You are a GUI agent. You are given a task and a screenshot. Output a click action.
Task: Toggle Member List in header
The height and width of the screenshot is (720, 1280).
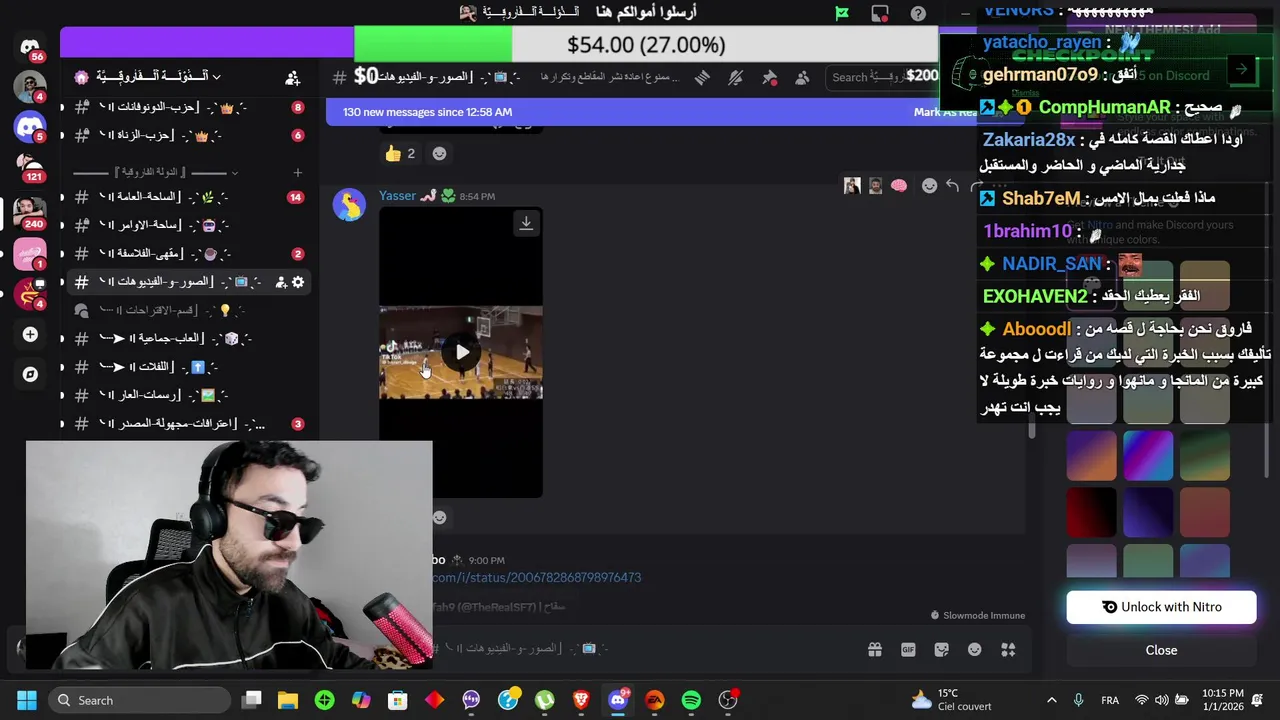click(803, 77)
